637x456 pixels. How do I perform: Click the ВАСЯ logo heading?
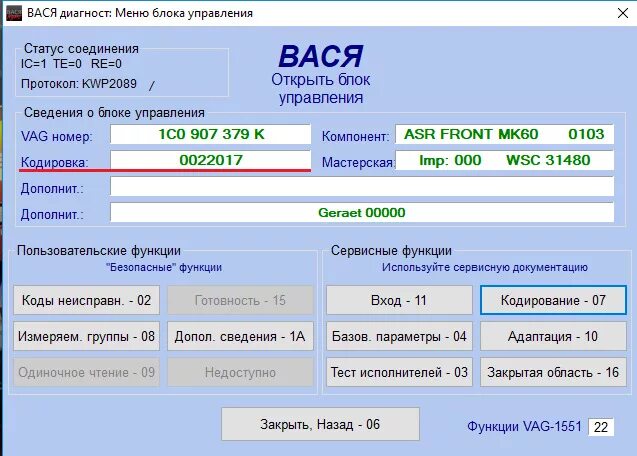click(x=321, y=56)
